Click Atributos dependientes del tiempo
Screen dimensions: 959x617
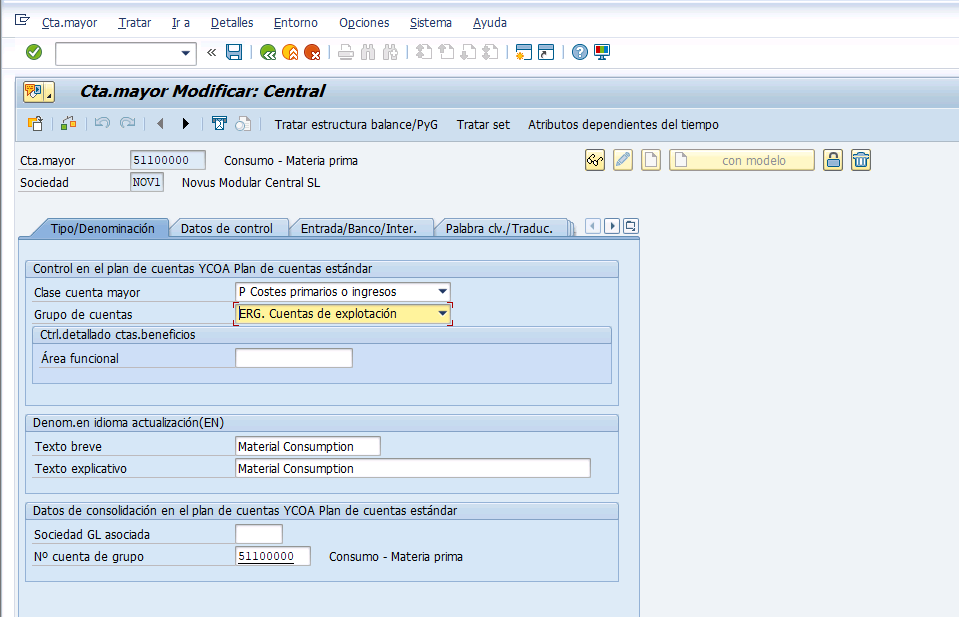coord(623,125)
